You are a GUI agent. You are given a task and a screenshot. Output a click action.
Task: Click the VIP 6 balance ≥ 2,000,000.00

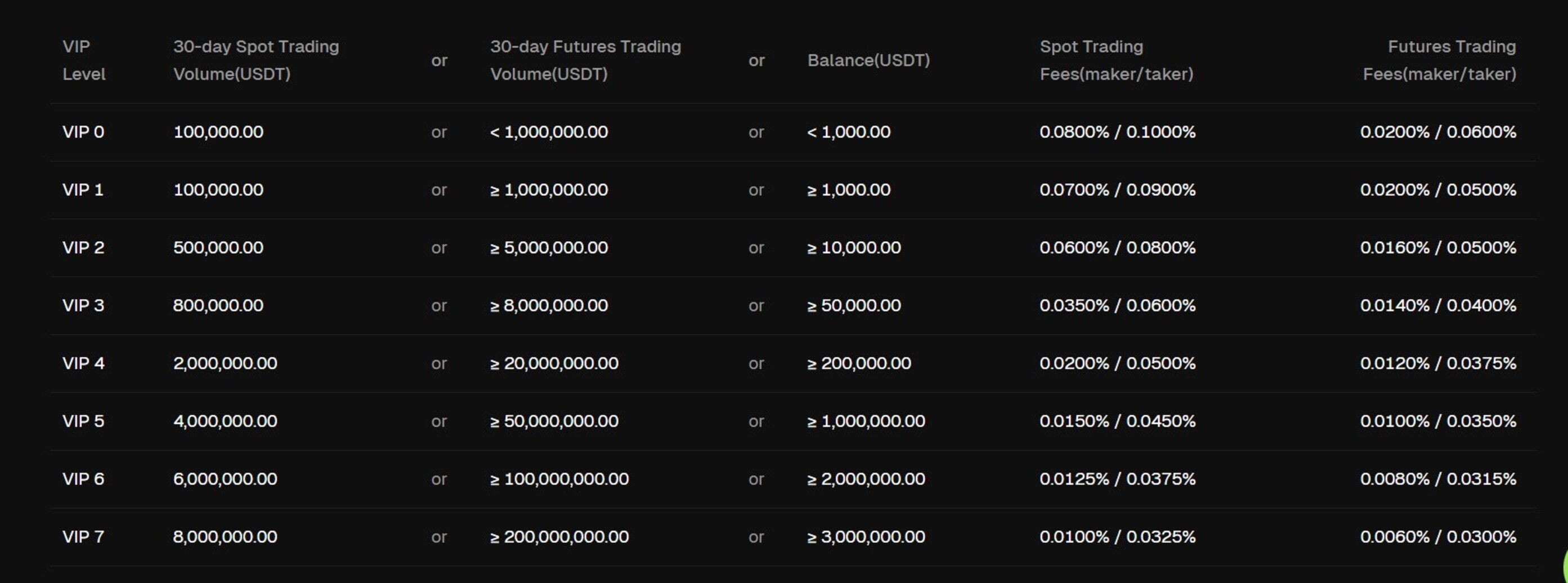[866, 479]
